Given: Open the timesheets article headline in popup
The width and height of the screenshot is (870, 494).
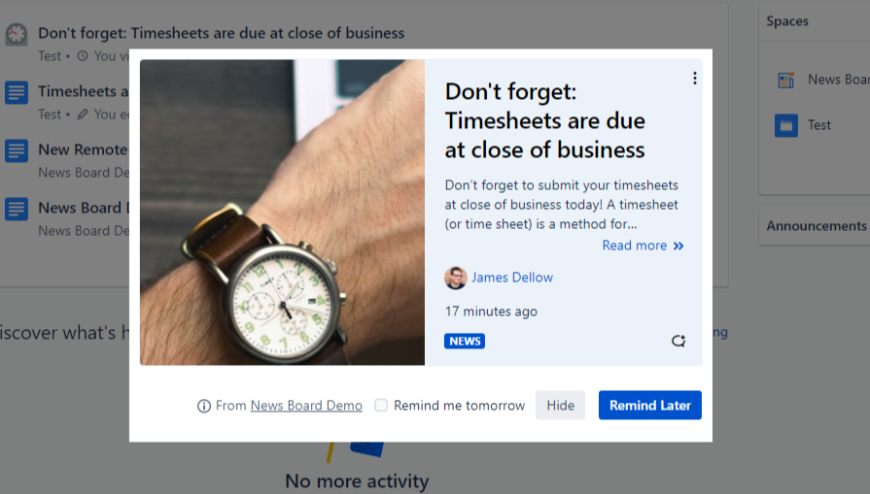Looking at the screenshot, I should click(x=544, y=121).
